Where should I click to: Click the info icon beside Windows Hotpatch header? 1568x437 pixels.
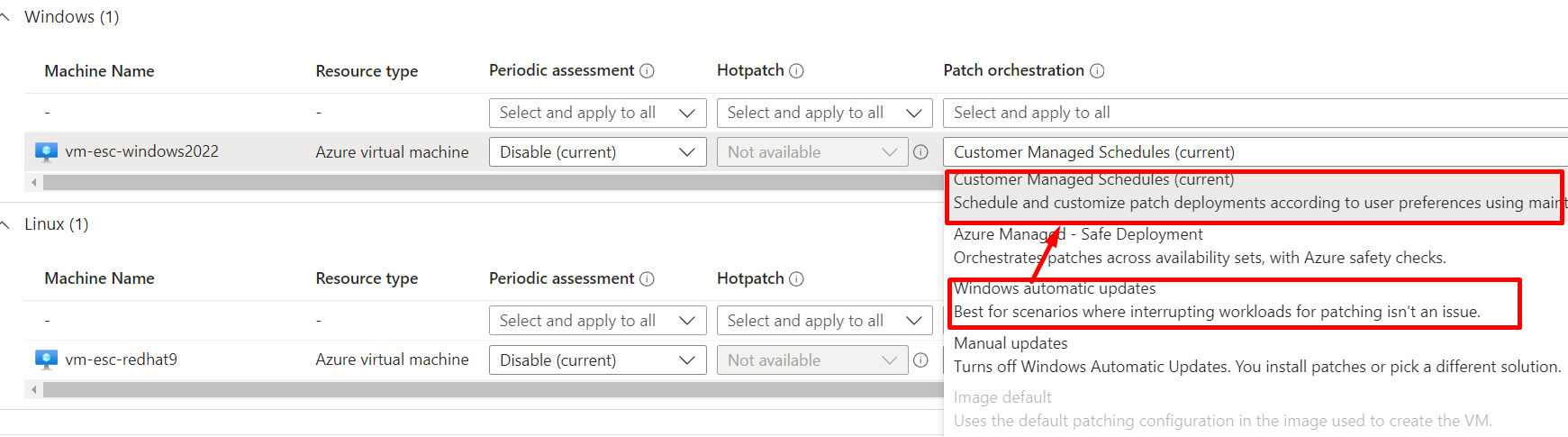(x=796, y=71)
